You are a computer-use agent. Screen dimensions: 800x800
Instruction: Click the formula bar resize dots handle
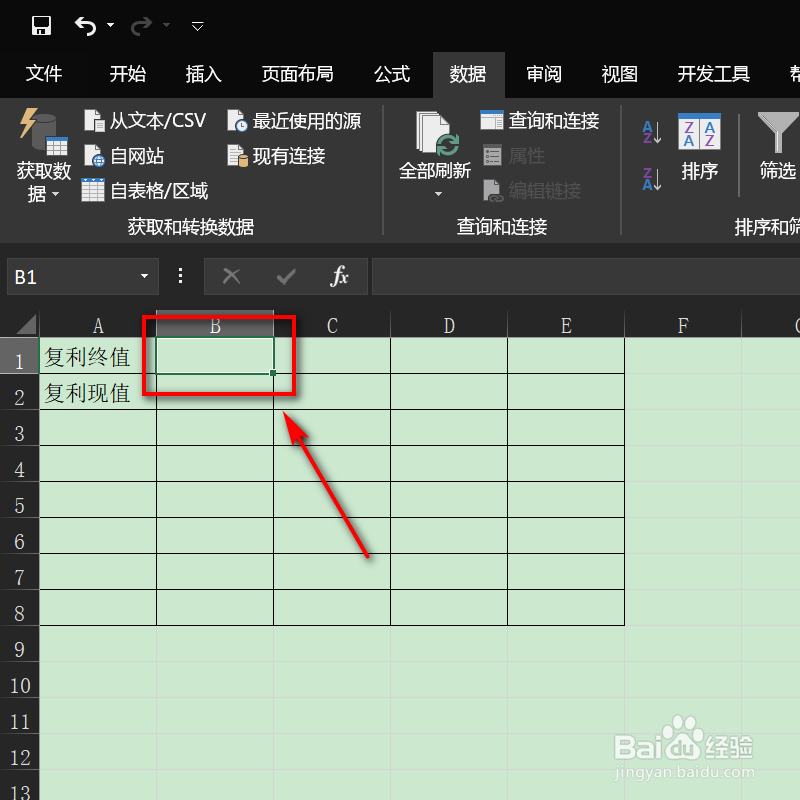click(181, 276)
